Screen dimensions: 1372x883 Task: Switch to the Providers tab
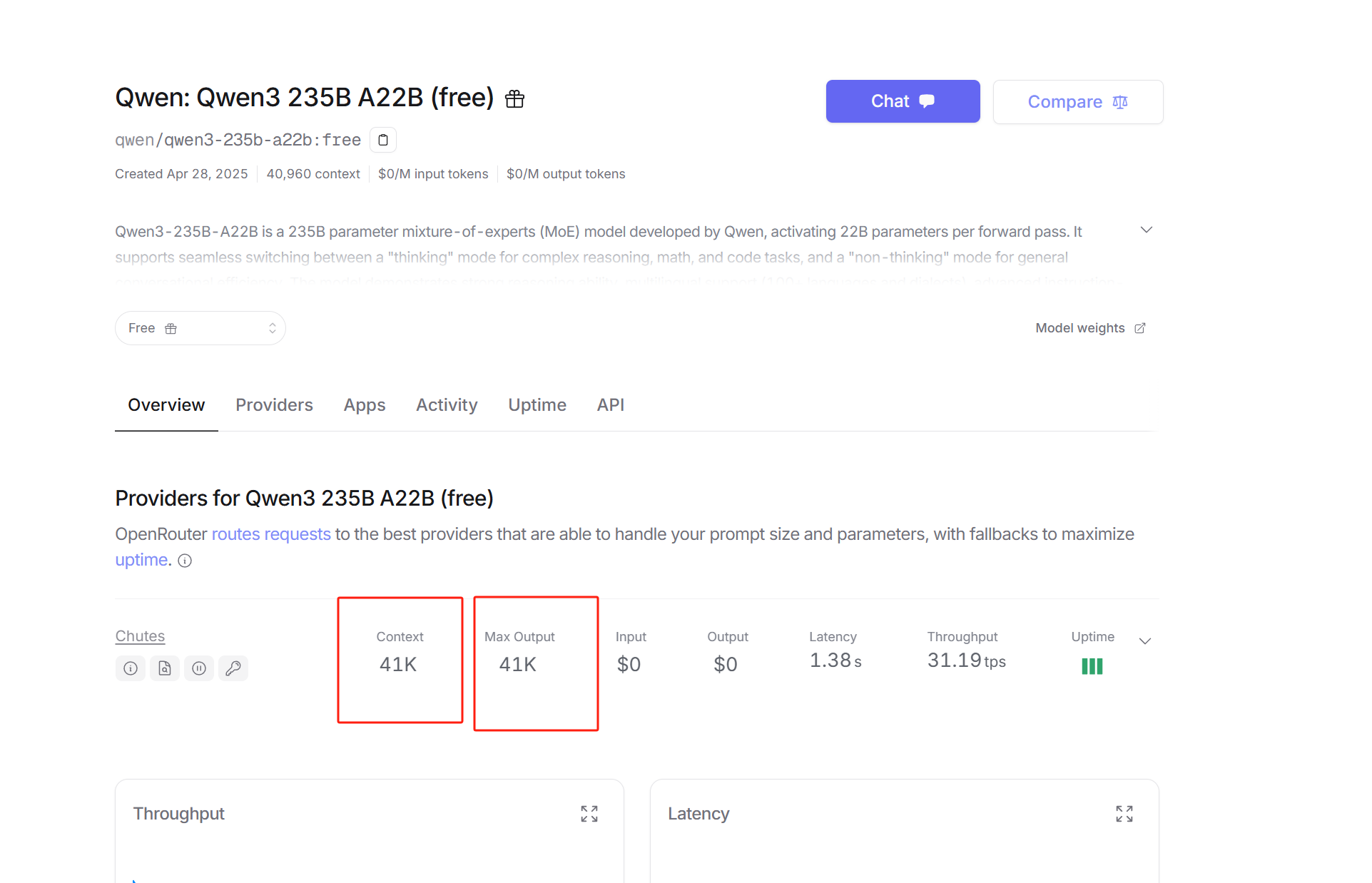pyautogui.click(x=274, y=405)
